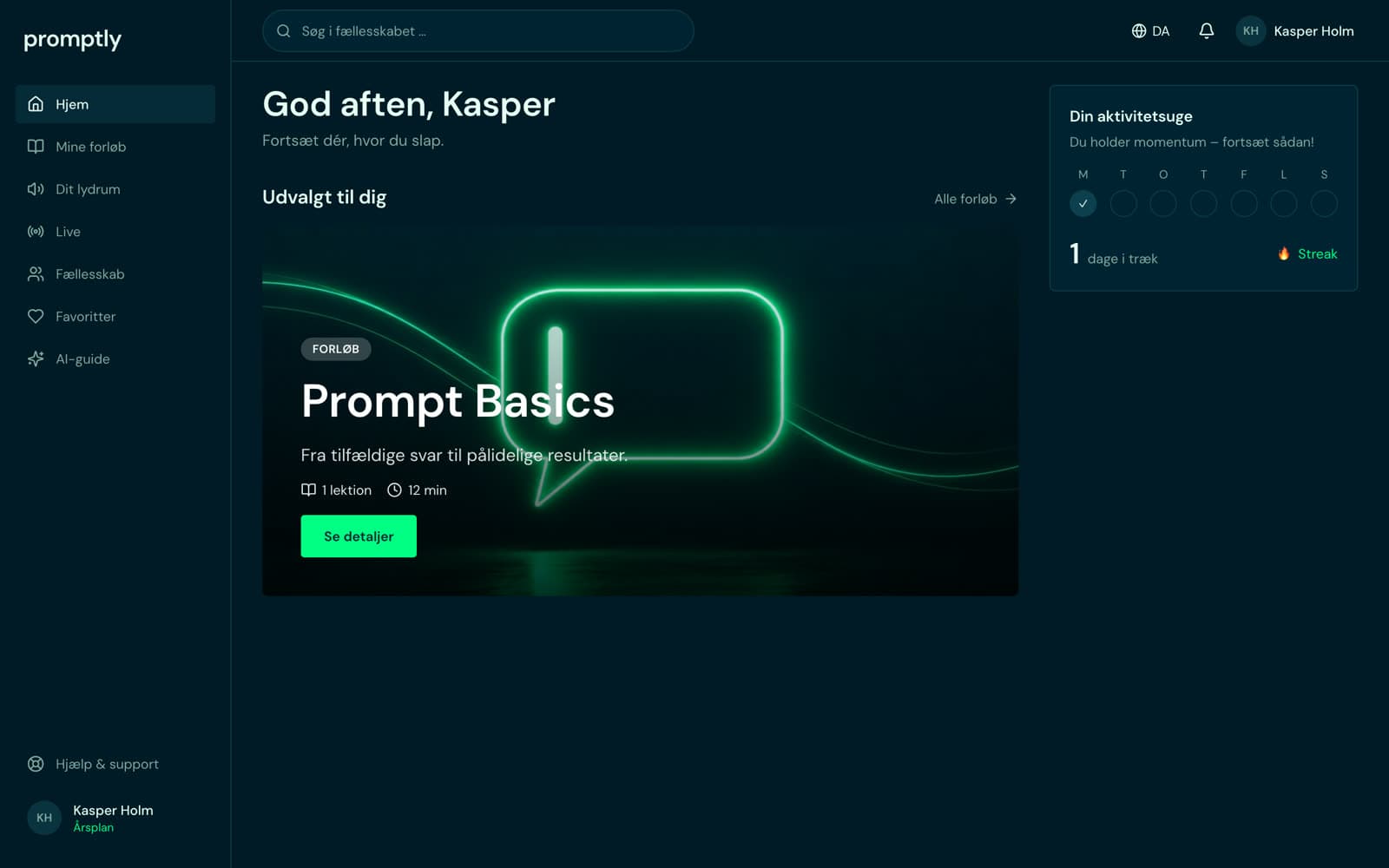Click the Hjælp & support lifebuoy icon
Viewport: 1389px width, 868px height.
(36, 764)
